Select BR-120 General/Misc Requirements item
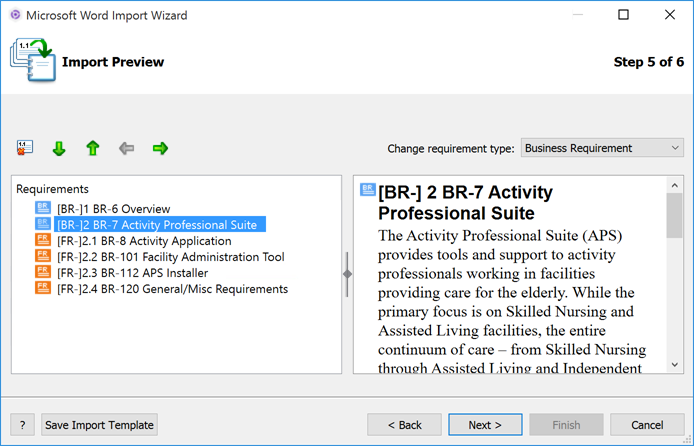 tap(172, 289)
